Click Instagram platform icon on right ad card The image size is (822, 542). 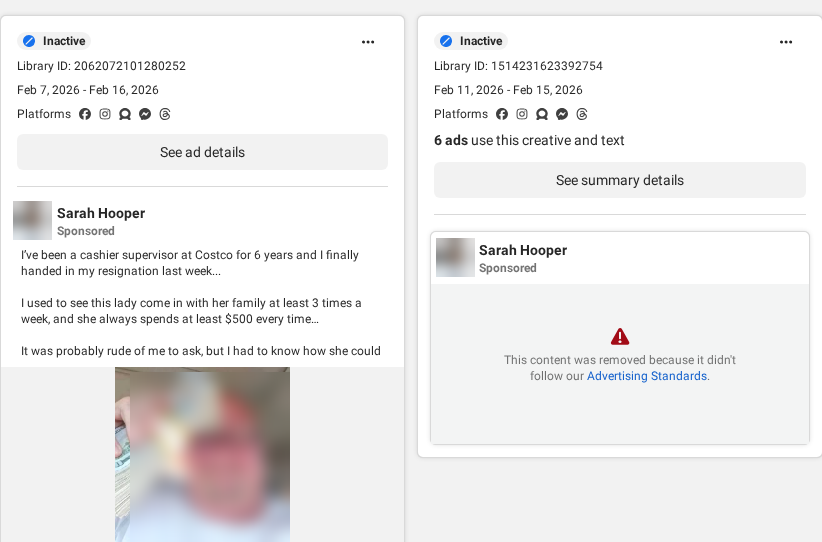pos(522,114)
